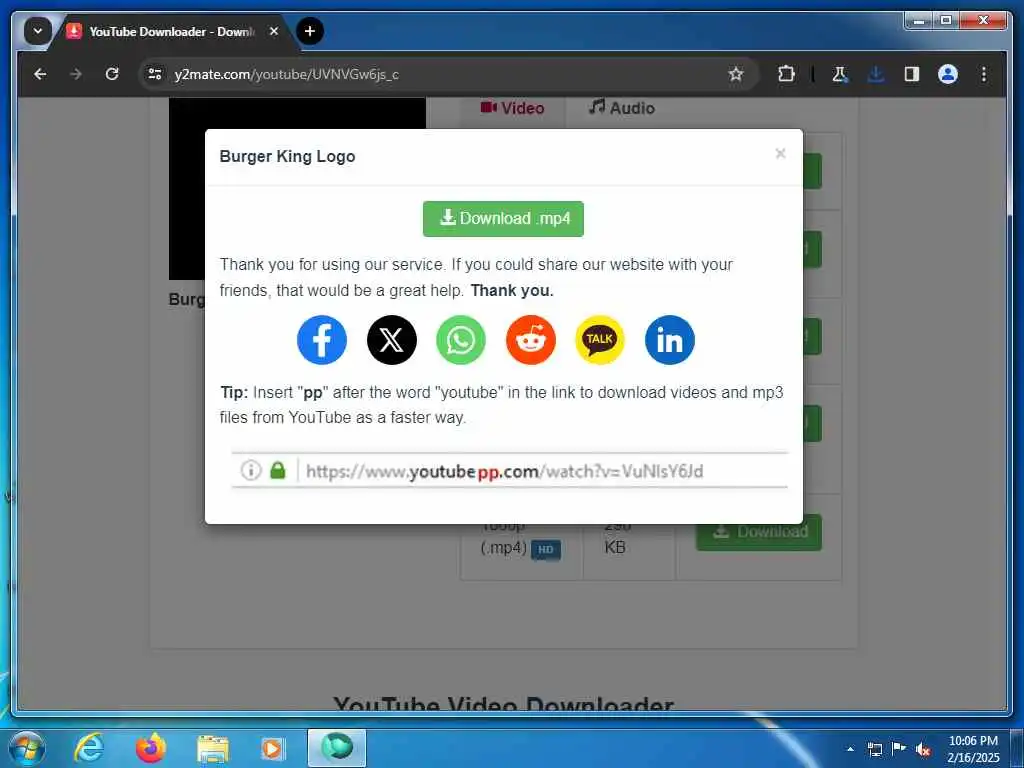
Task: Open the browser three-dot menu
Action: [x=984, y=74]
